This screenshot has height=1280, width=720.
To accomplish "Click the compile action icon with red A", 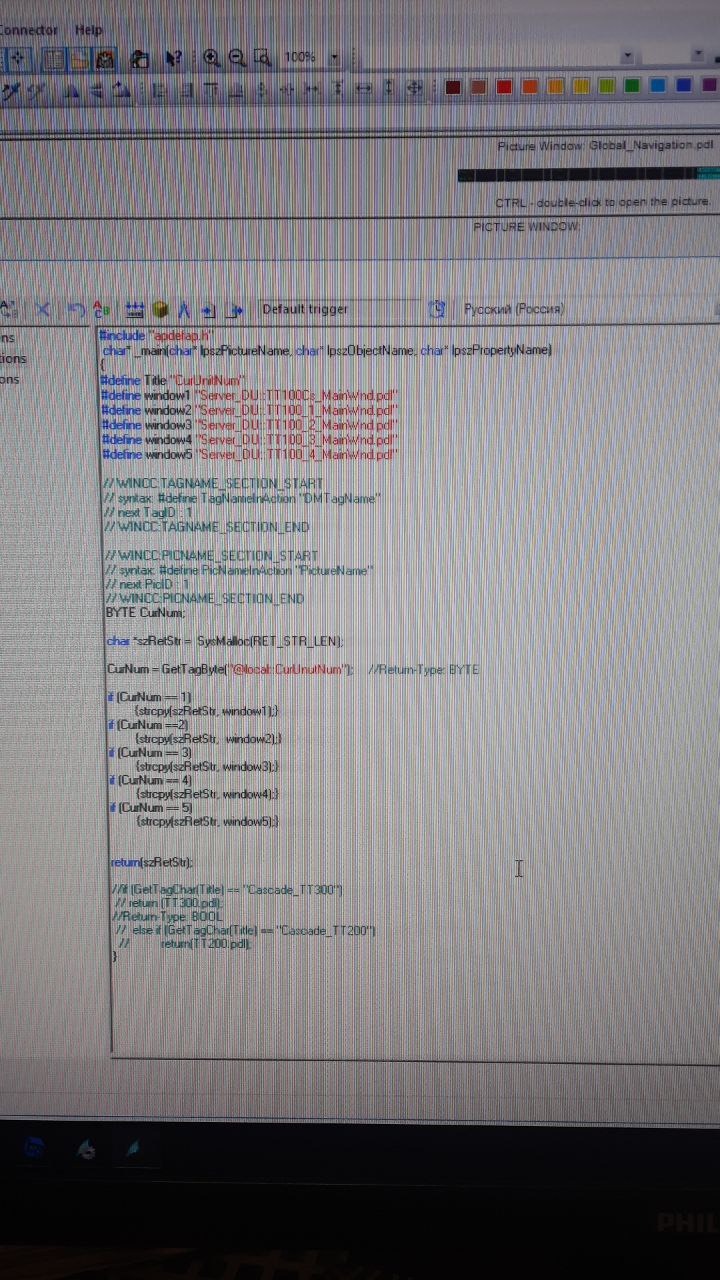I will 101,310.
